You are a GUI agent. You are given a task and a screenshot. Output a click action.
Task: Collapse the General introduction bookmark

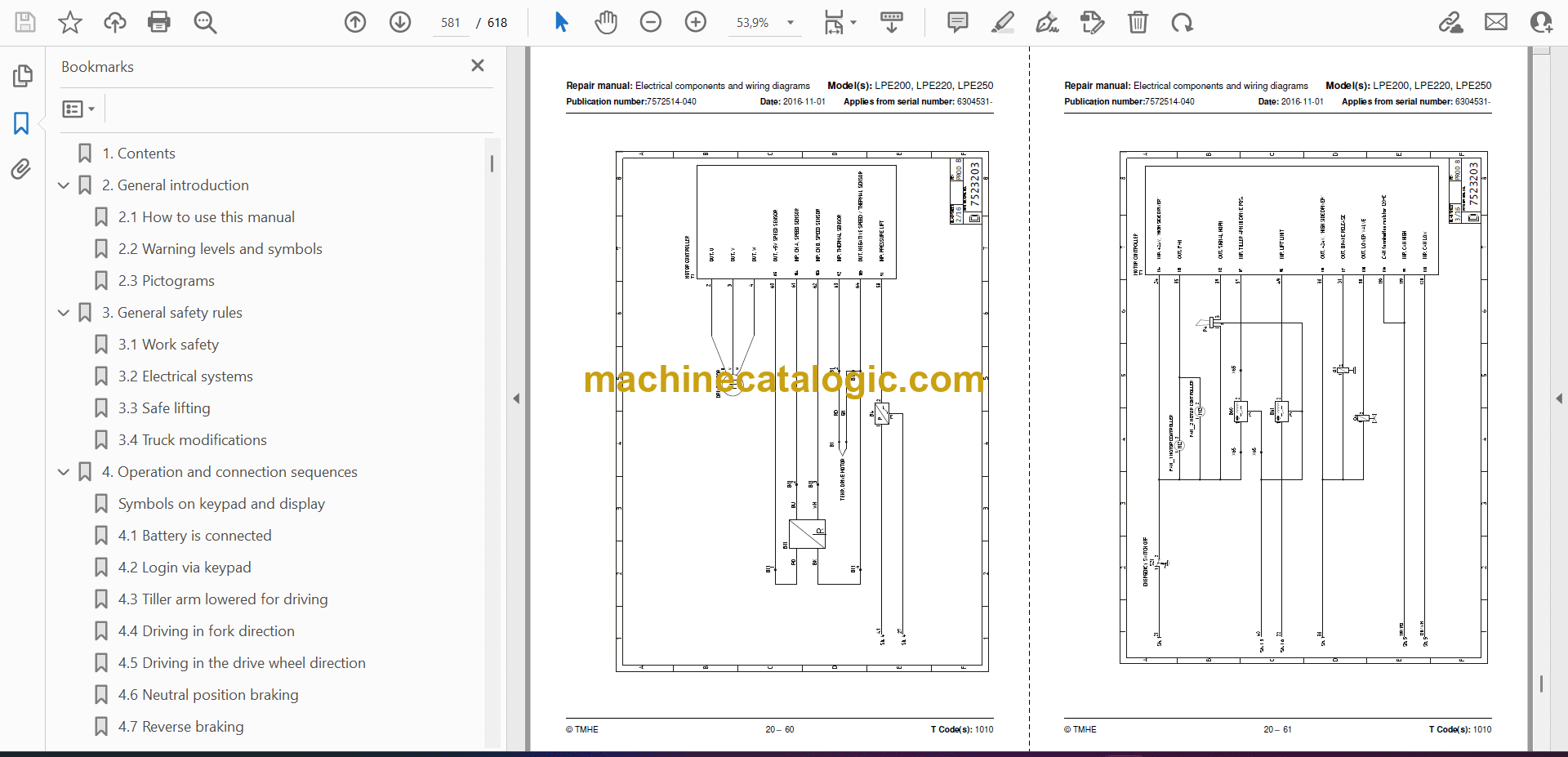coord(64,185)
